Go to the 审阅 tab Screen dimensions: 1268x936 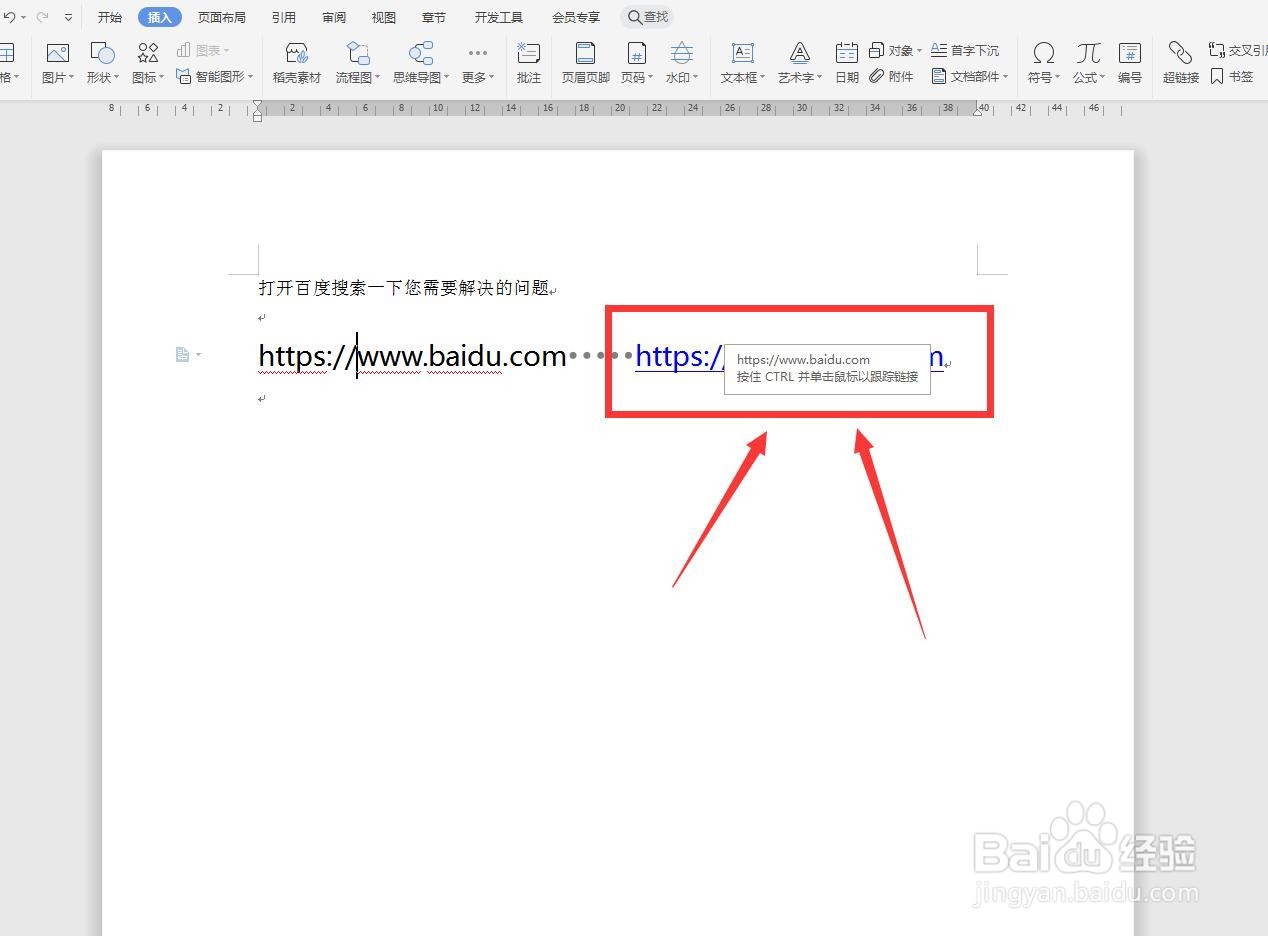(334, 17)
